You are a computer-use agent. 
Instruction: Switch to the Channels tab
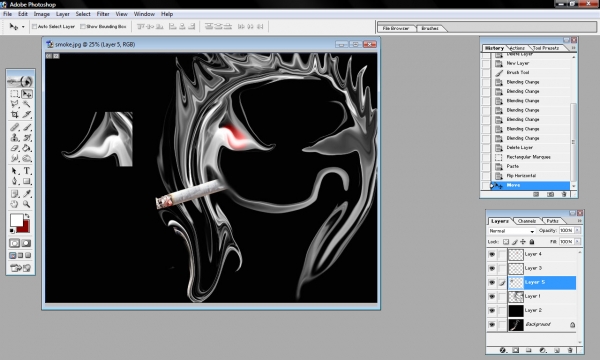point(527,221)
